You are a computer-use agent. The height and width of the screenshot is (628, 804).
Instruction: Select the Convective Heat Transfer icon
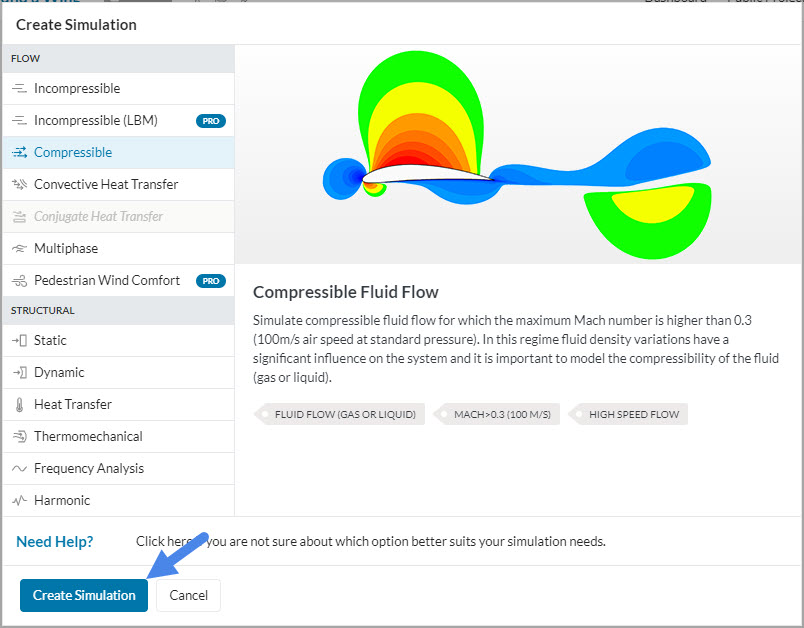[x=18, y=184]
